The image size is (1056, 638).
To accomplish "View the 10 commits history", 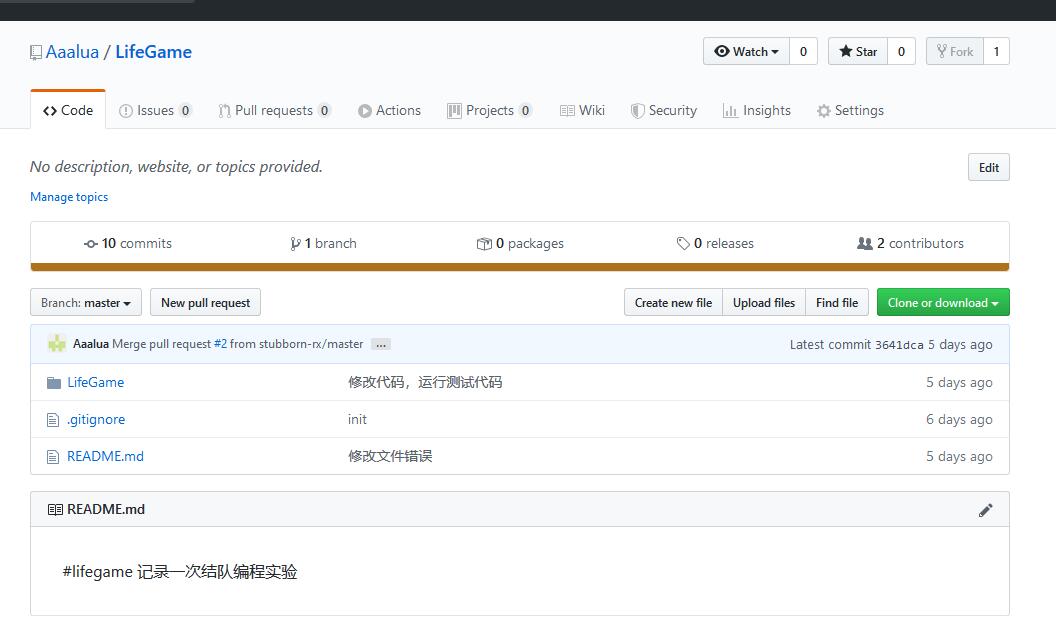I will tap(127, 243).
